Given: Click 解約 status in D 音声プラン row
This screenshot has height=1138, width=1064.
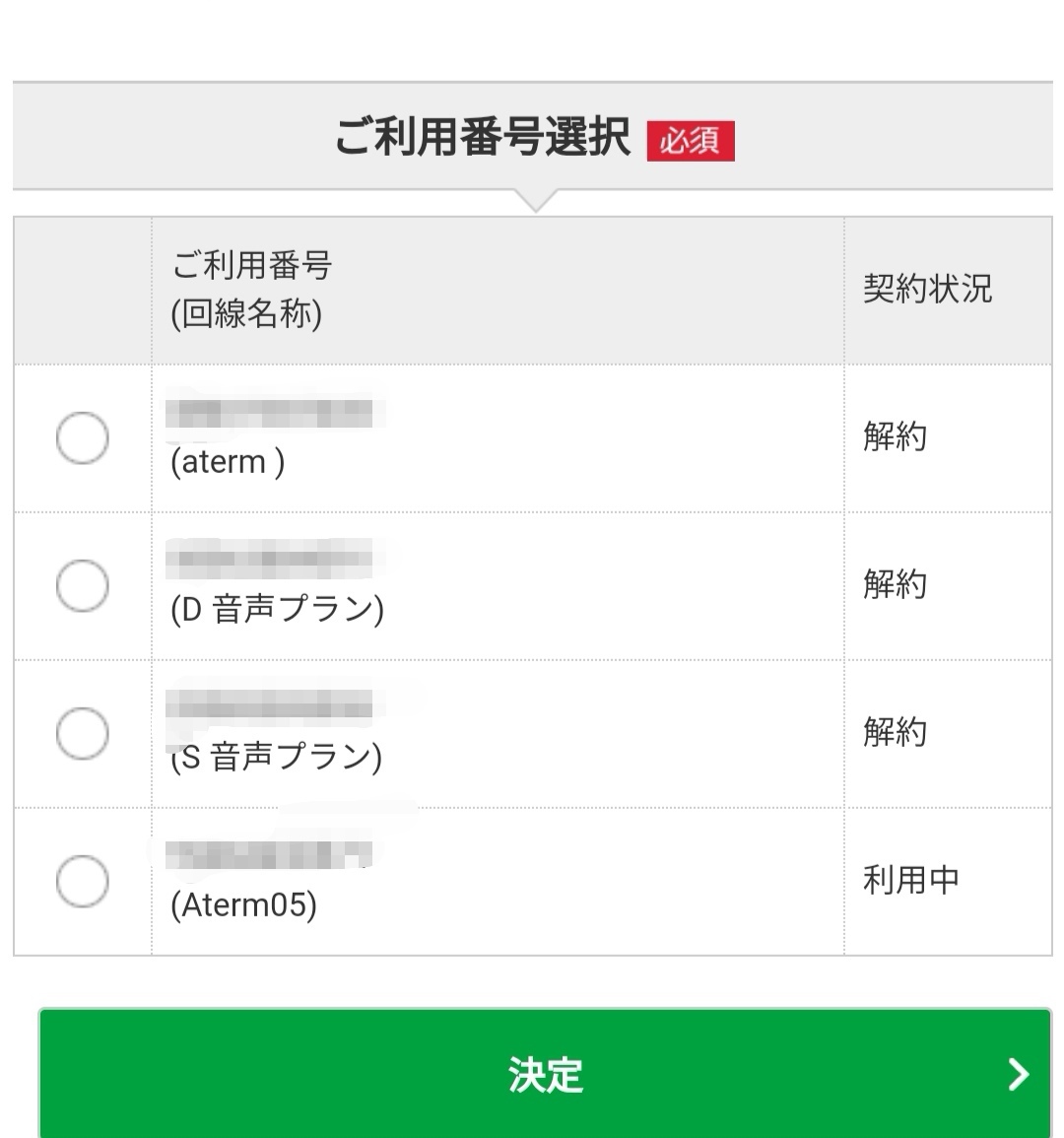Looking at the screenshot, I should (x=895, y=584).
